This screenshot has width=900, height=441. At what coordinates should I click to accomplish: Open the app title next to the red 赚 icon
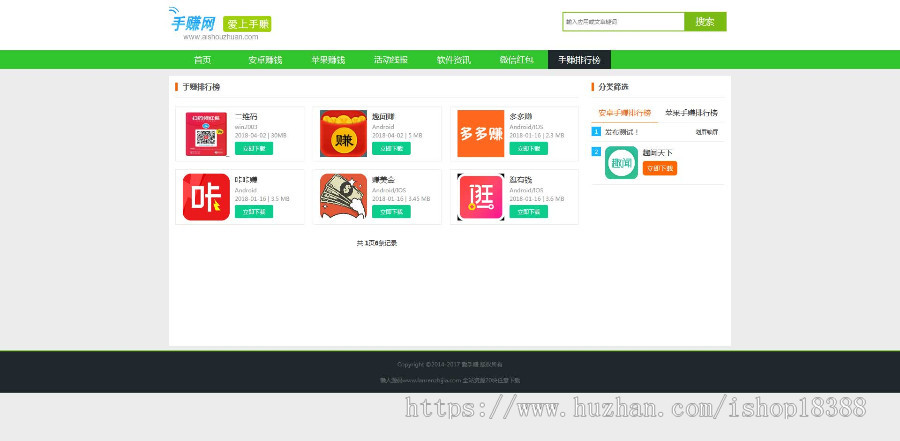(x=383, y=117)
